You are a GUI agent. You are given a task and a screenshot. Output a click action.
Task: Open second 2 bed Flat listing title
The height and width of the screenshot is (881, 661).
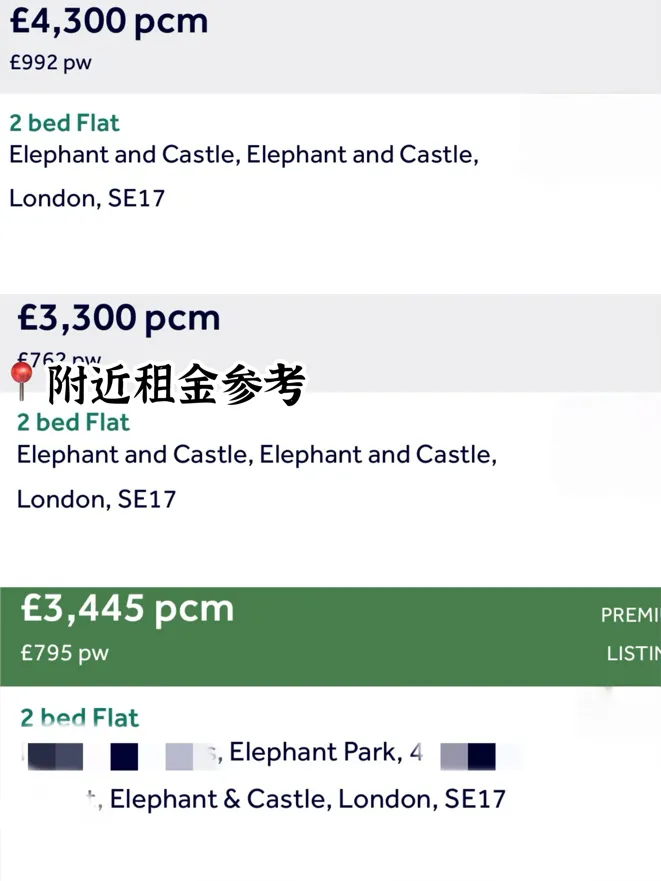73,422
